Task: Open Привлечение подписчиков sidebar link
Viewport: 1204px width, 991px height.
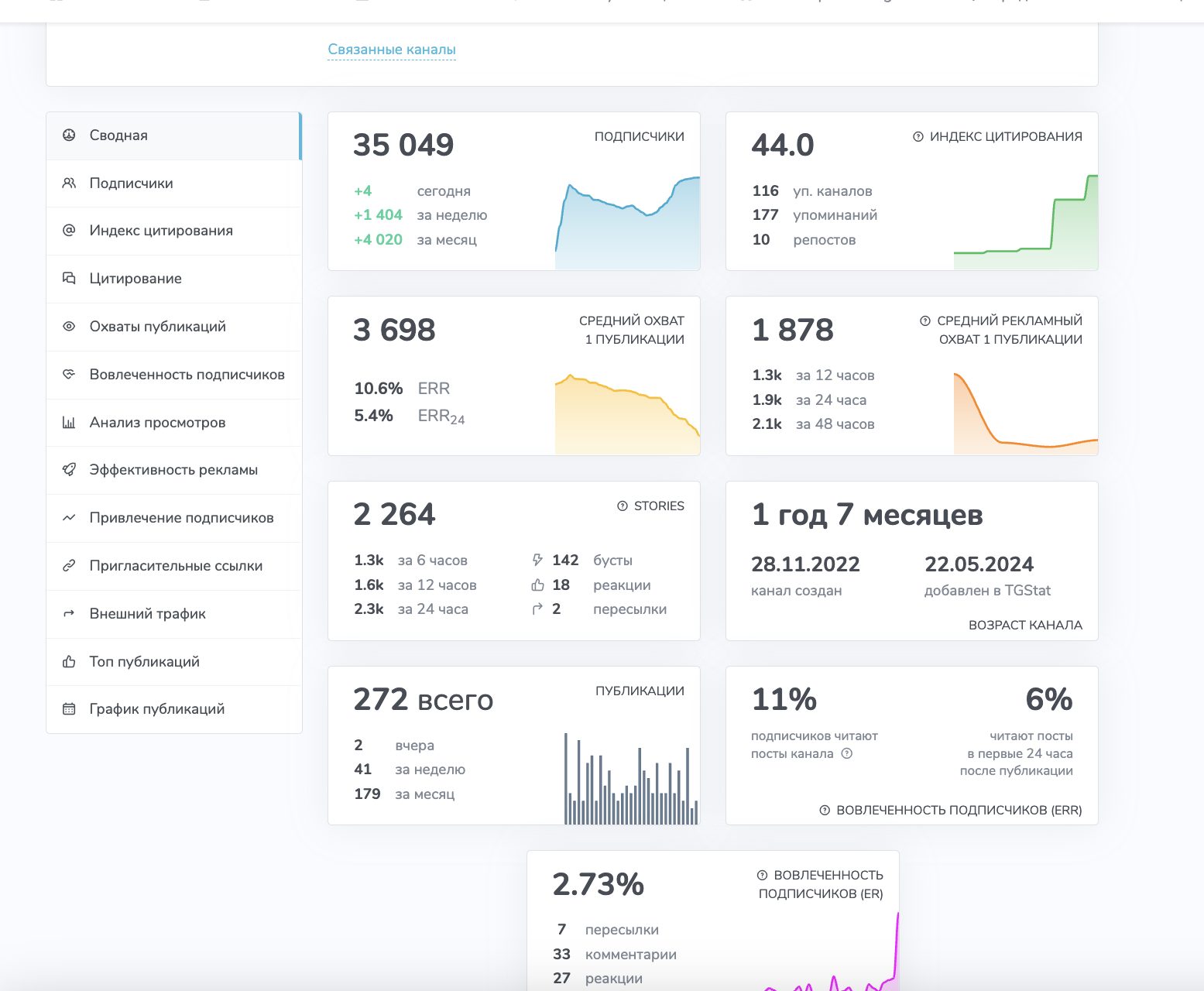Action: point(173,518)
